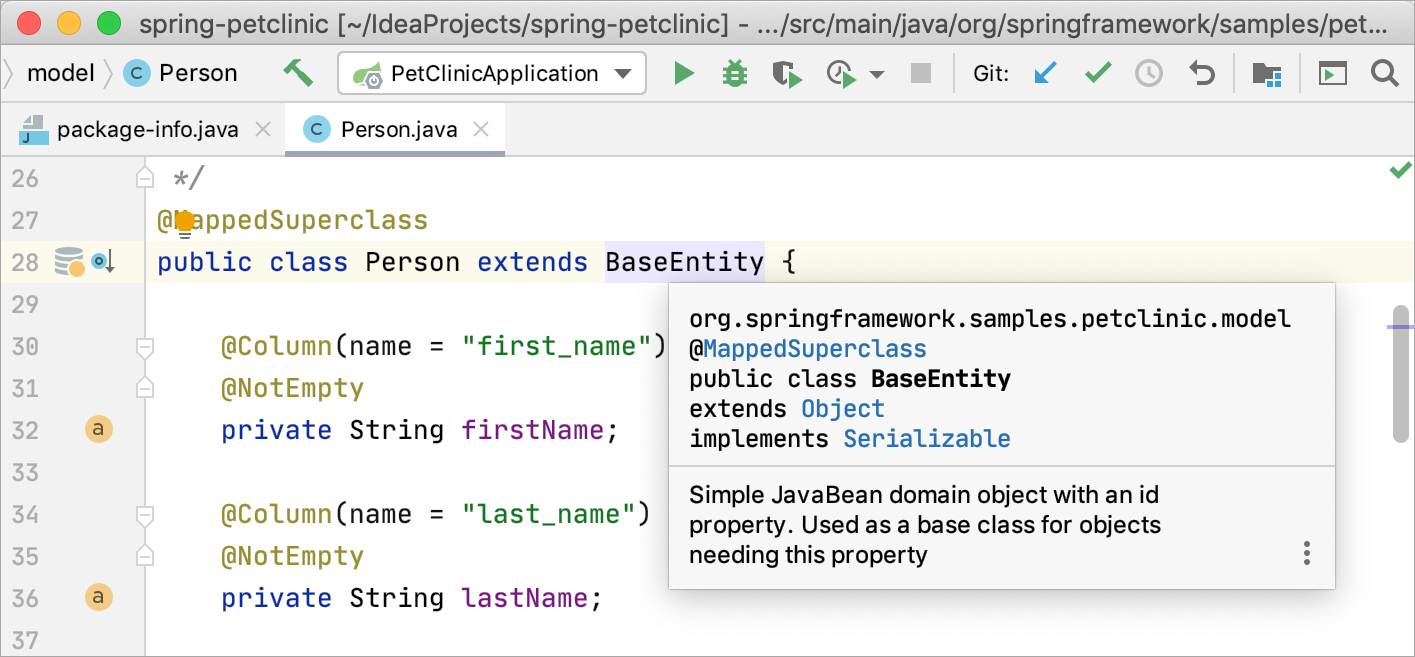Viewport: 1415px width, 657px height.
Task: Select the Person.java tab
Action: (x=395, y=130)
